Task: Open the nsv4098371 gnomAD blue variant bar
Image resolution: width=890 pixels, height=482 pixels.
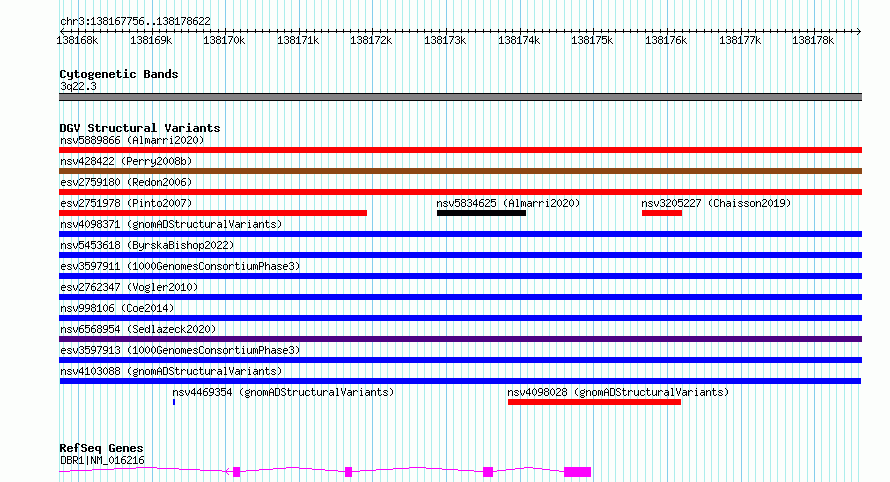Action: [460, 234]
